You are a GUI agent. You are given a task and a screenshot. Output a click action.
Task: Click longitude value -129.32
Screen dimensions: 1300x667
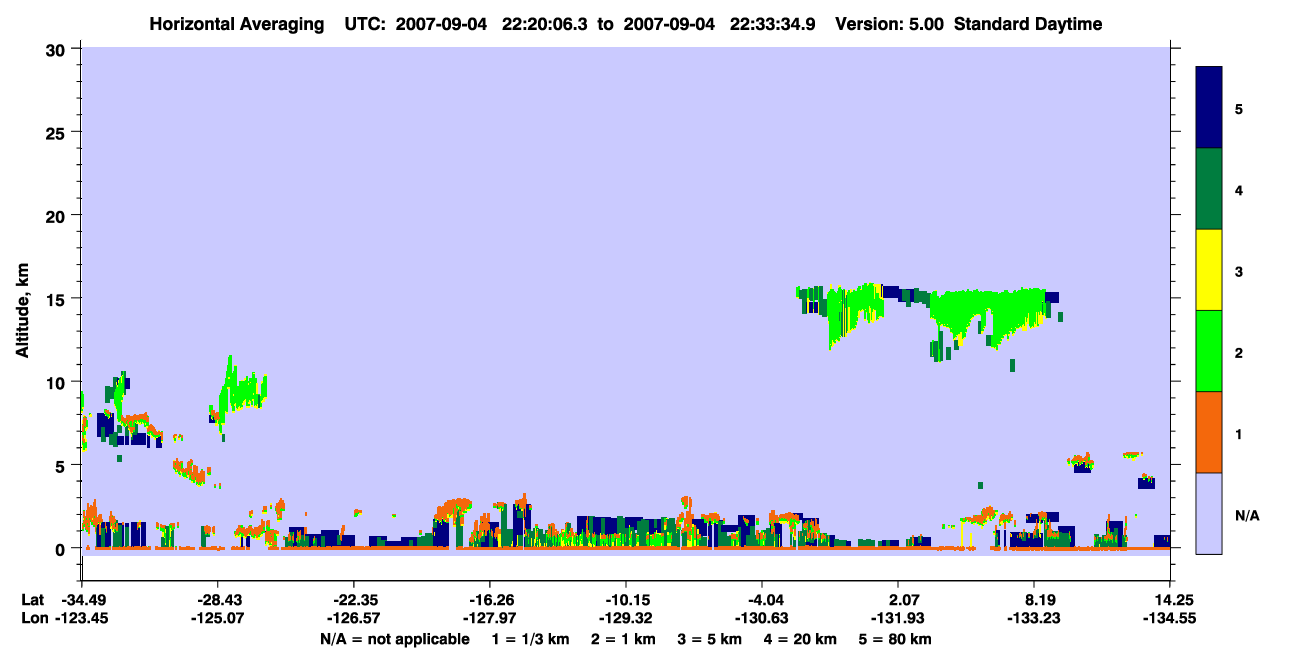[x=626, y=618]
